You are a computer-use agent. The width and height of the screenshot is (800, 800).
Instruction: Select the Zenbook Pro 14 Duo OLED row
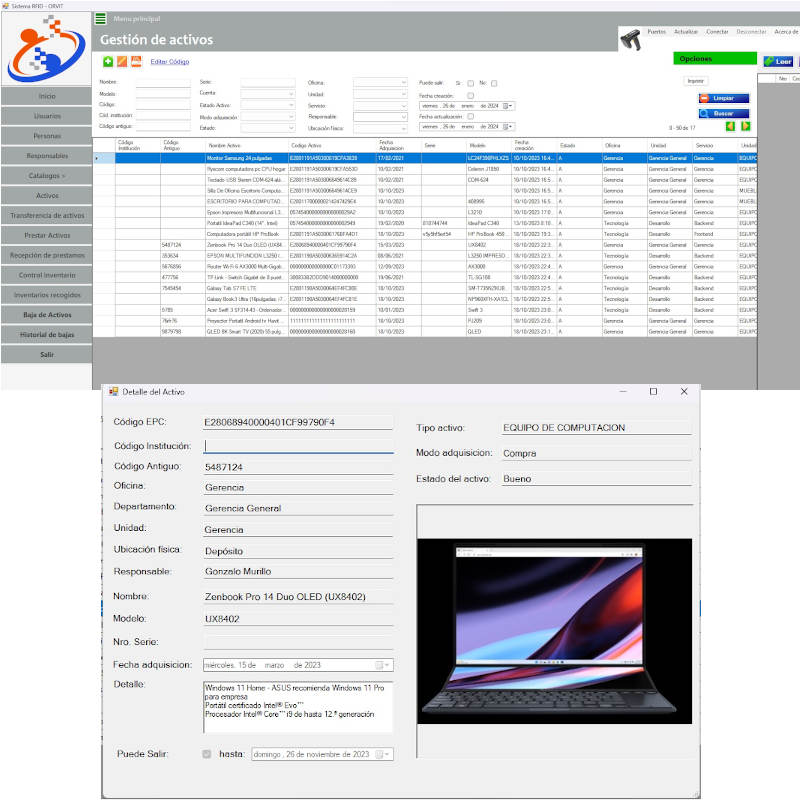425,245
